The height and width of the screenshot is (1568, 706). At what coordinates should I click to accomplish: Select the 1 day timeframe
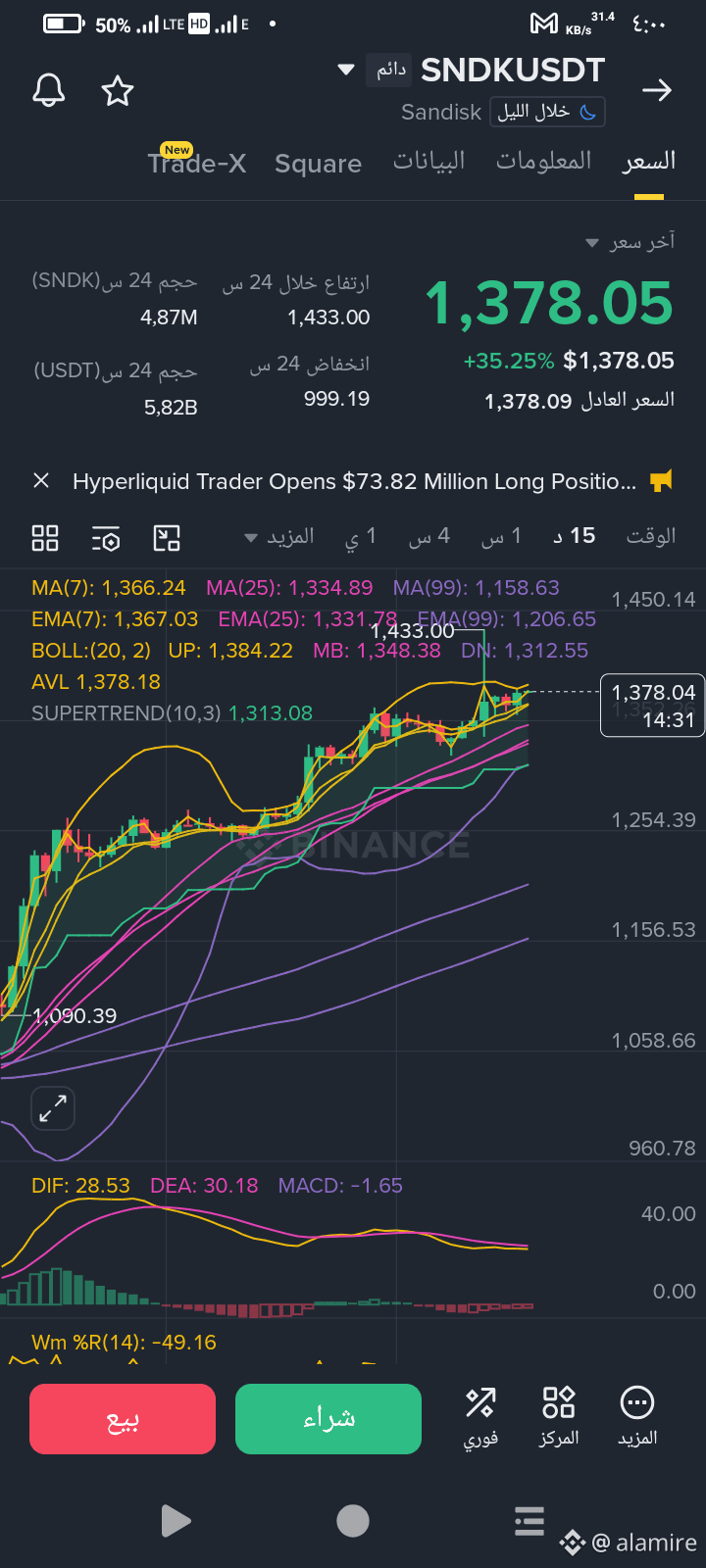(361, 537)
